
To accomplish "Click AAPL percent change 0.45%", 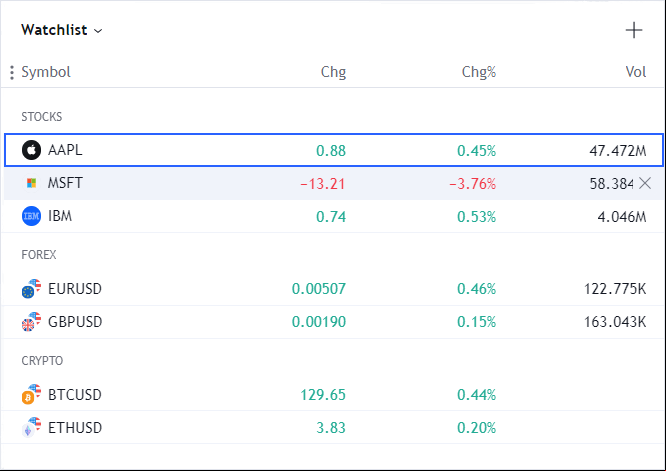I will pyautogui.click(x=477, y=151).
